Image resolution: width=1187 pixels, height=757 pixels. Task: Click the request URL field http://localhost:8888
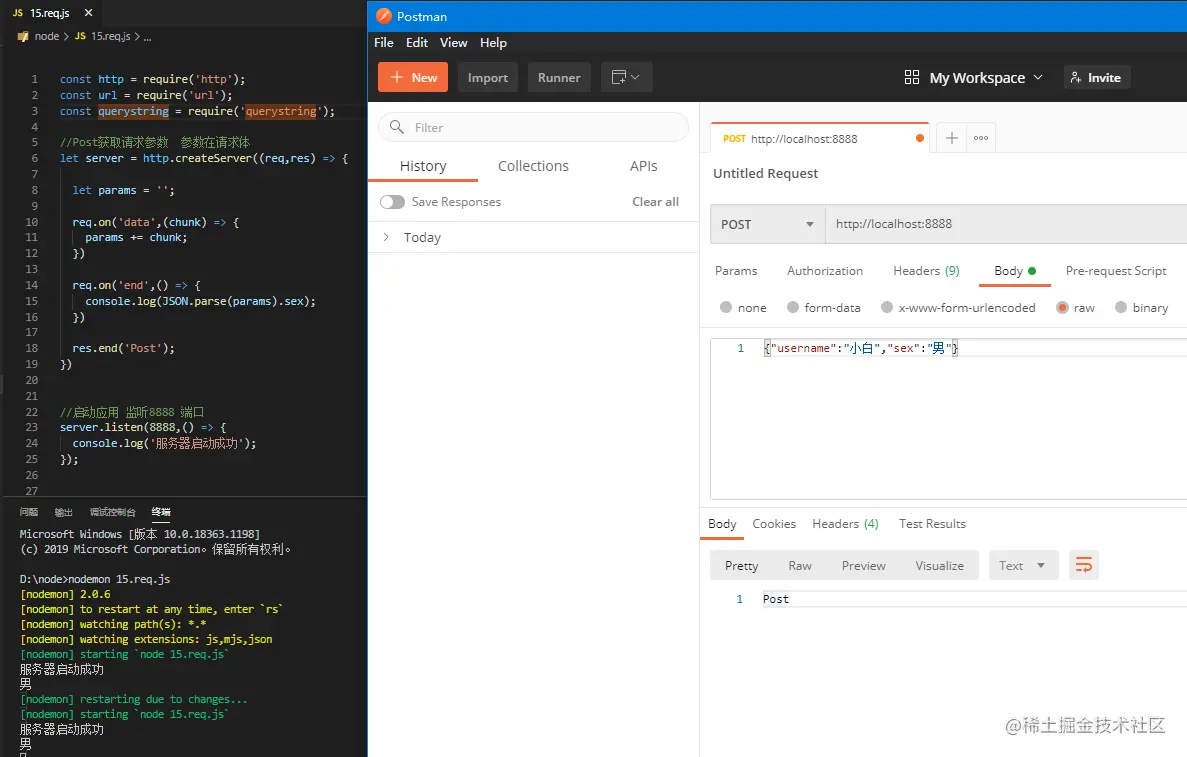click(1006, 224)
